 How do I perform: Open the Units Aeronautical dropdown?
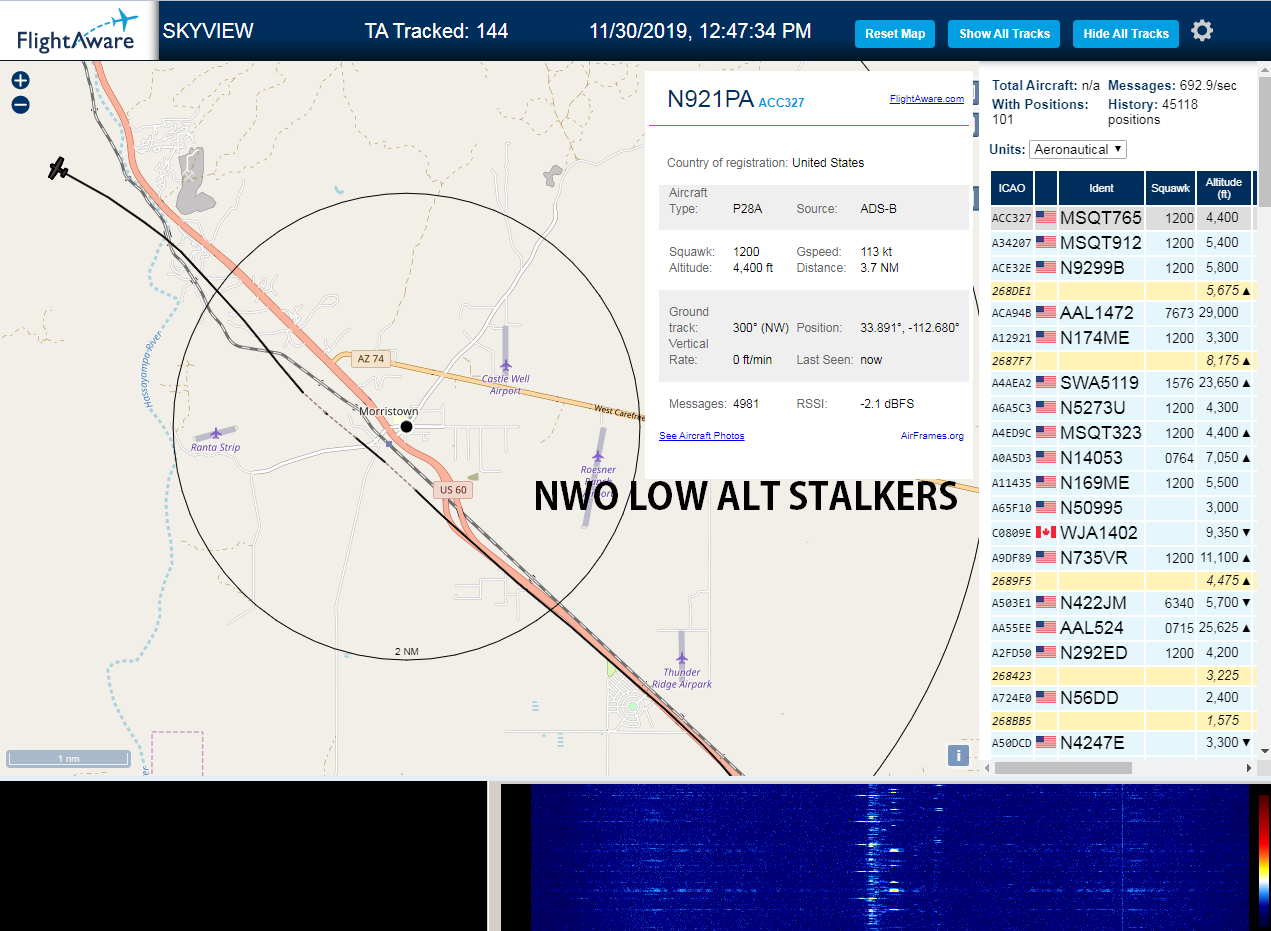pos(1078,149)
